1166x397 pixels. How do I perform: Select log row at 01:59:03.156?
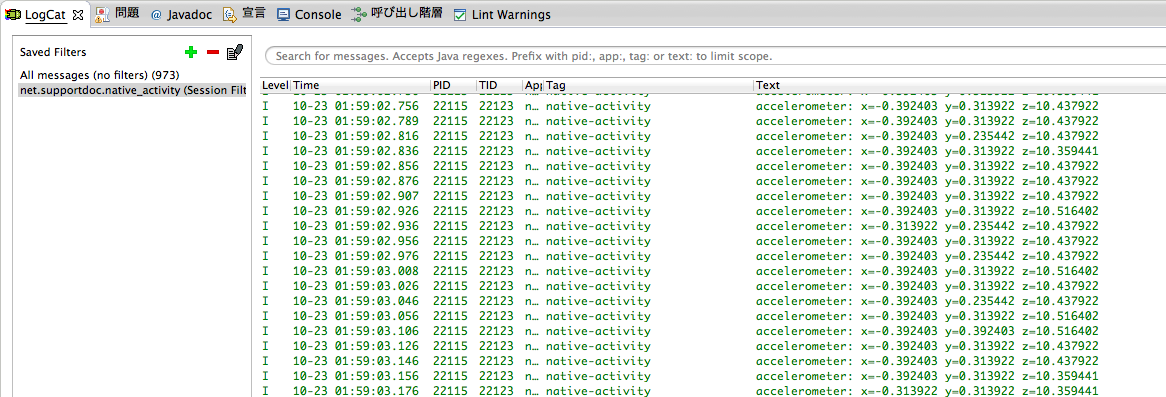[713, 375]
